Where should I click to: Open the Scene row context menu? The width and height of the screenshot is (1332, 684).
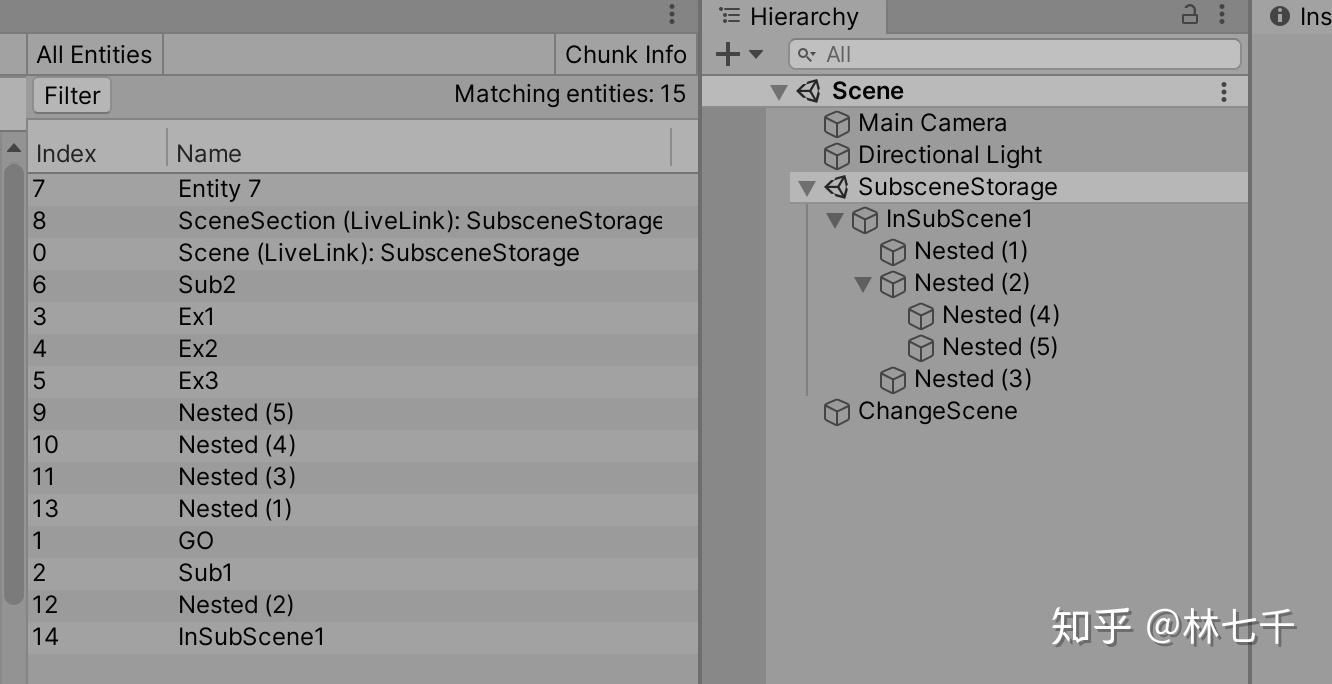click(x=1223, y=91)
